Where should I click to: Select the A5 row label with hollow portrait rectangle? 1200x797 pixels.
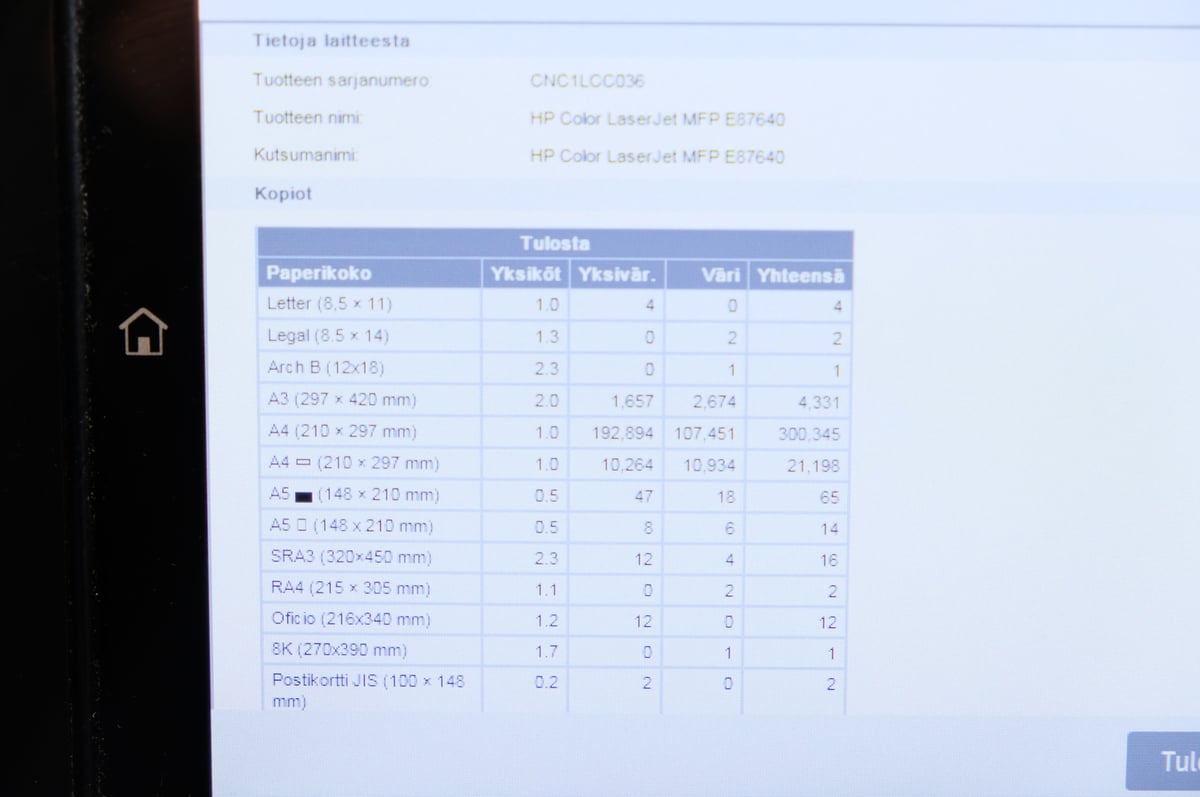pos(351,525)
